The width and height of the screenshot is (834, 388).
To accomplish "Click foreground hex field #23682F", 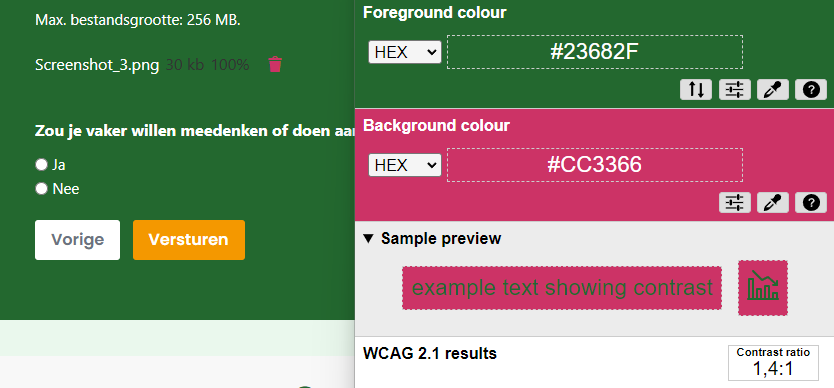I will 595,52.
